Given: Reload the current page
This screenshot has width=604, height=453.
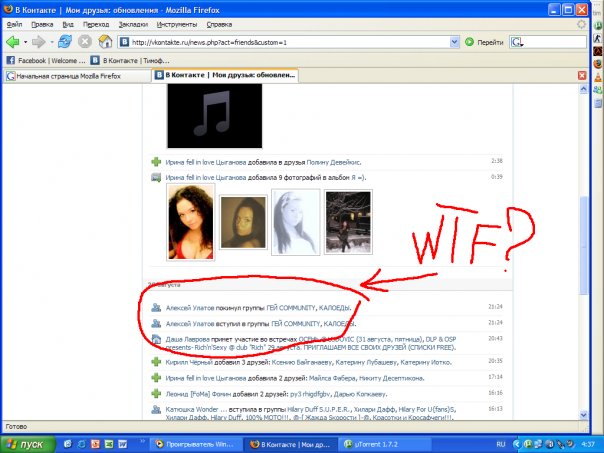Looking at the screenshot, I should click(64, 42).
